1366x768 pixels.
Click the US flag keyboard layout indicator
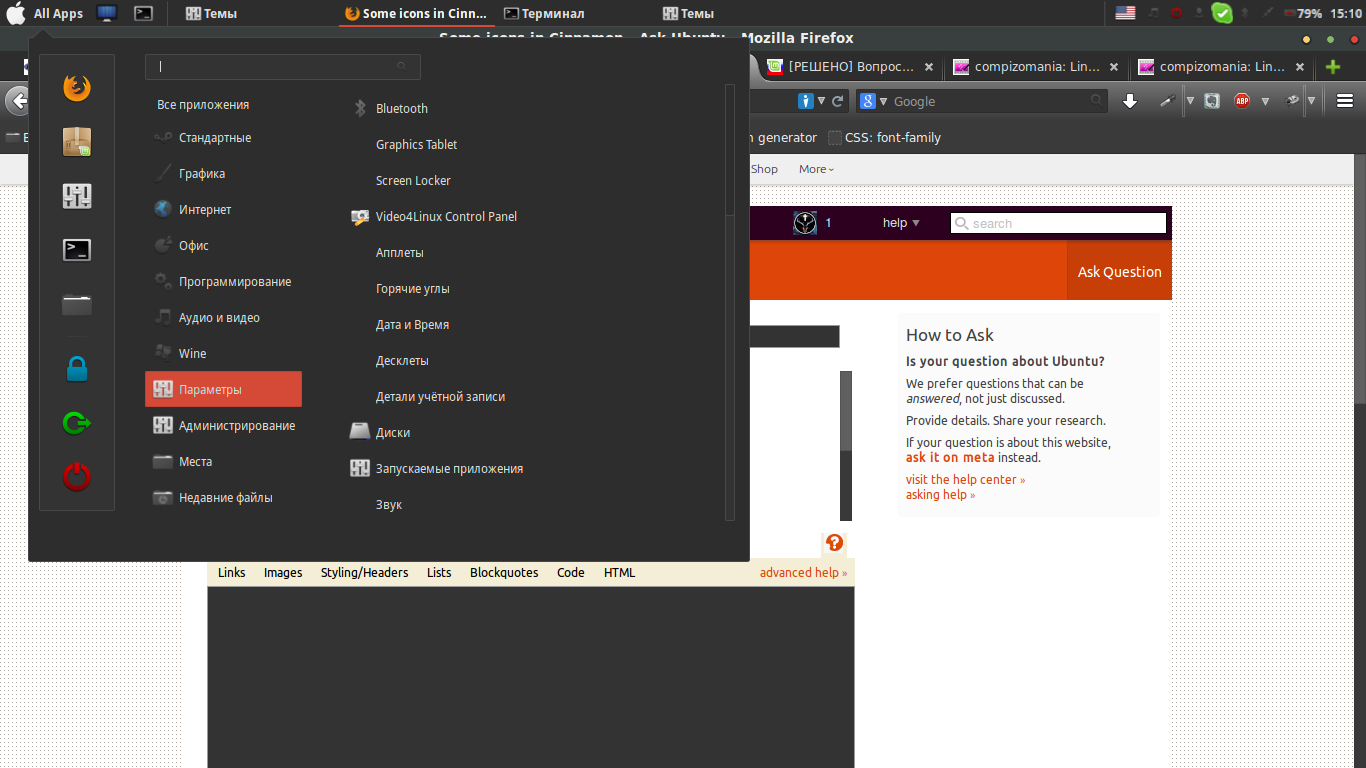(x=1125, y=13)
